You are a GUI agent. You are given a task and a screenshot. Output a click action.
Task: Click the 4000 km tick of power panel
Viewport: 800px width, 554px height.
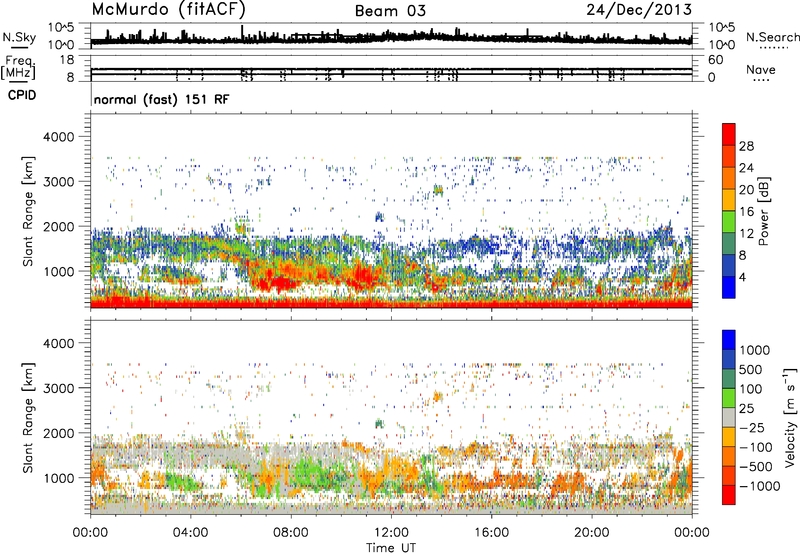(58, 137)
